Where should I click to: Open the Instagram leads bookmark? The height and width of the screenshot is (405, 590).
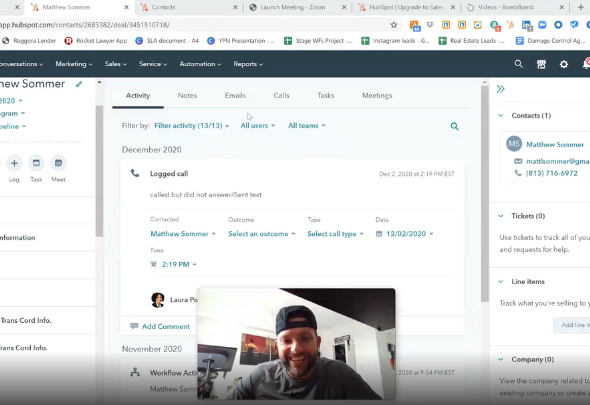click(395, 41)
